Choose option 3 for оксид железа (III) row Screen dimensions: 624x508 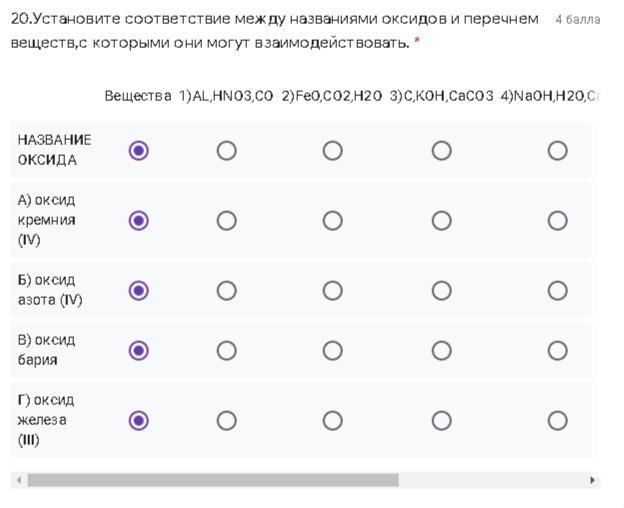pos(441,420)
